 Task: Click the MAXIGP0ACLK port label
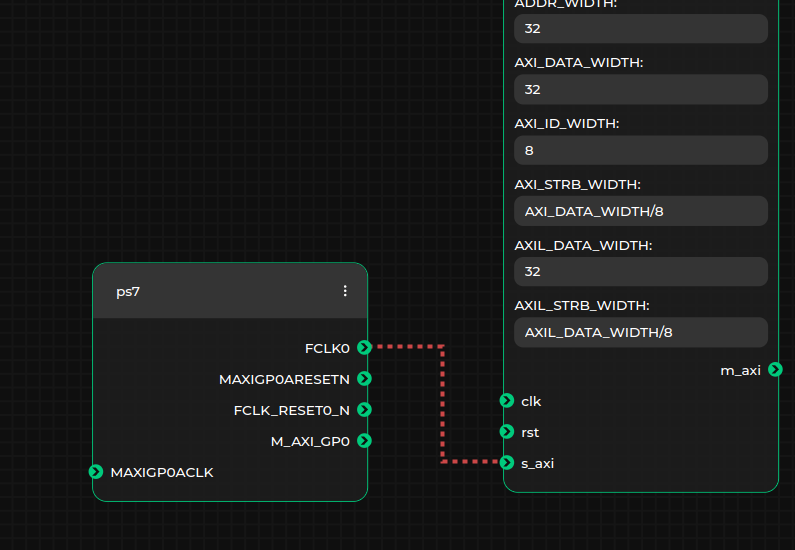coord(162,472)
